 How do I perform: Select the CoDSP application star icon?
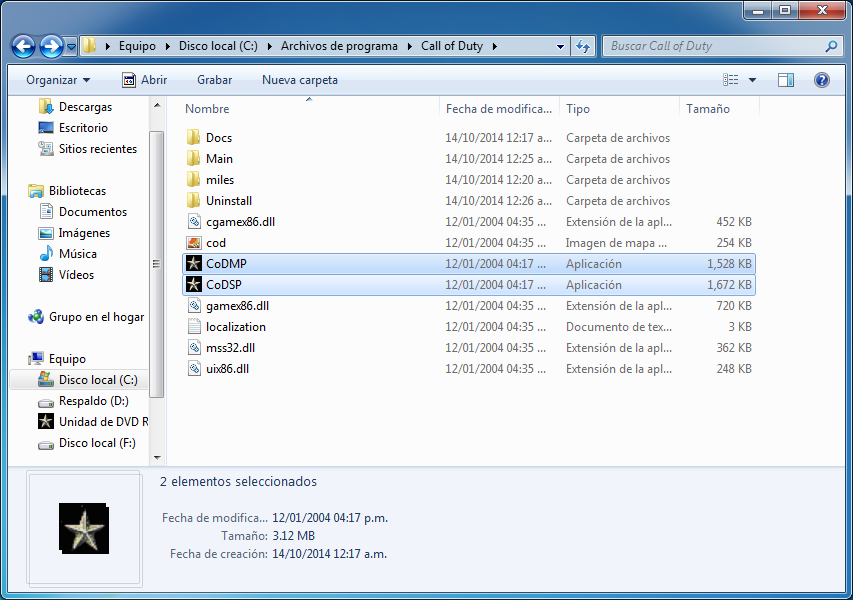(x=194, y=284)
